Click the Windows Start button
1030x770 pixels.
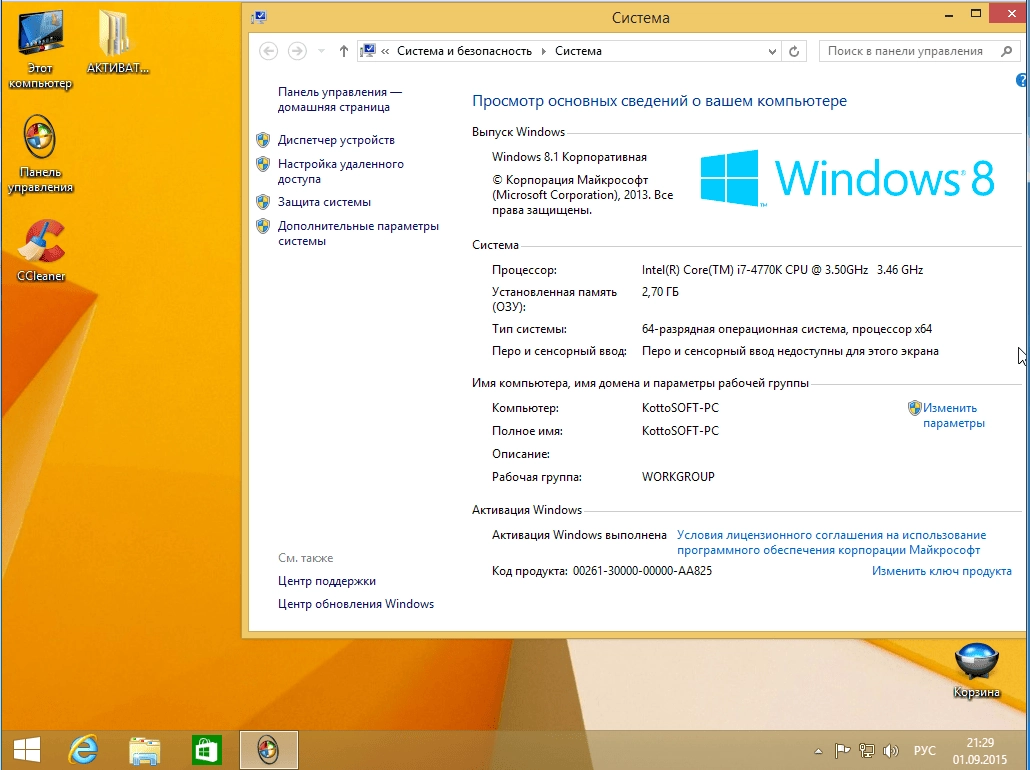(27, 750)
